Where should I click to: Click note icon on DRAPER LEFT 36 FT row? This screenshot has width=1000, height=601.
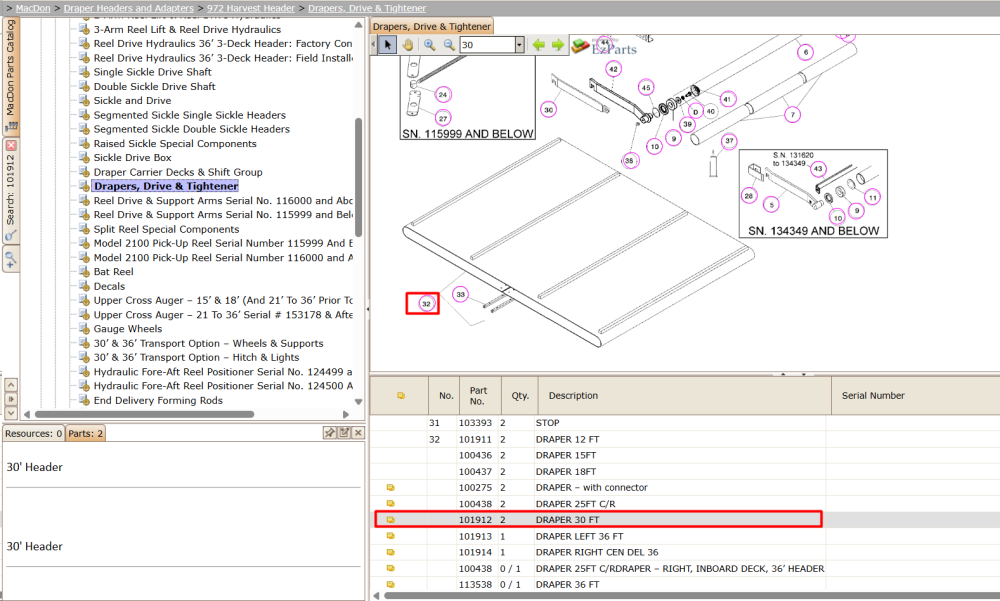(x=390, y=536)
